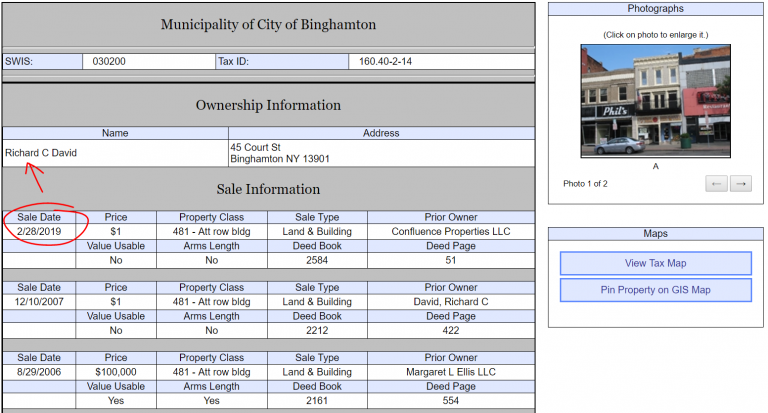Viewport: 768px width, 413px height.
Task: Click the Photo 1 of 2 label
Action: (x=585, y=184)
